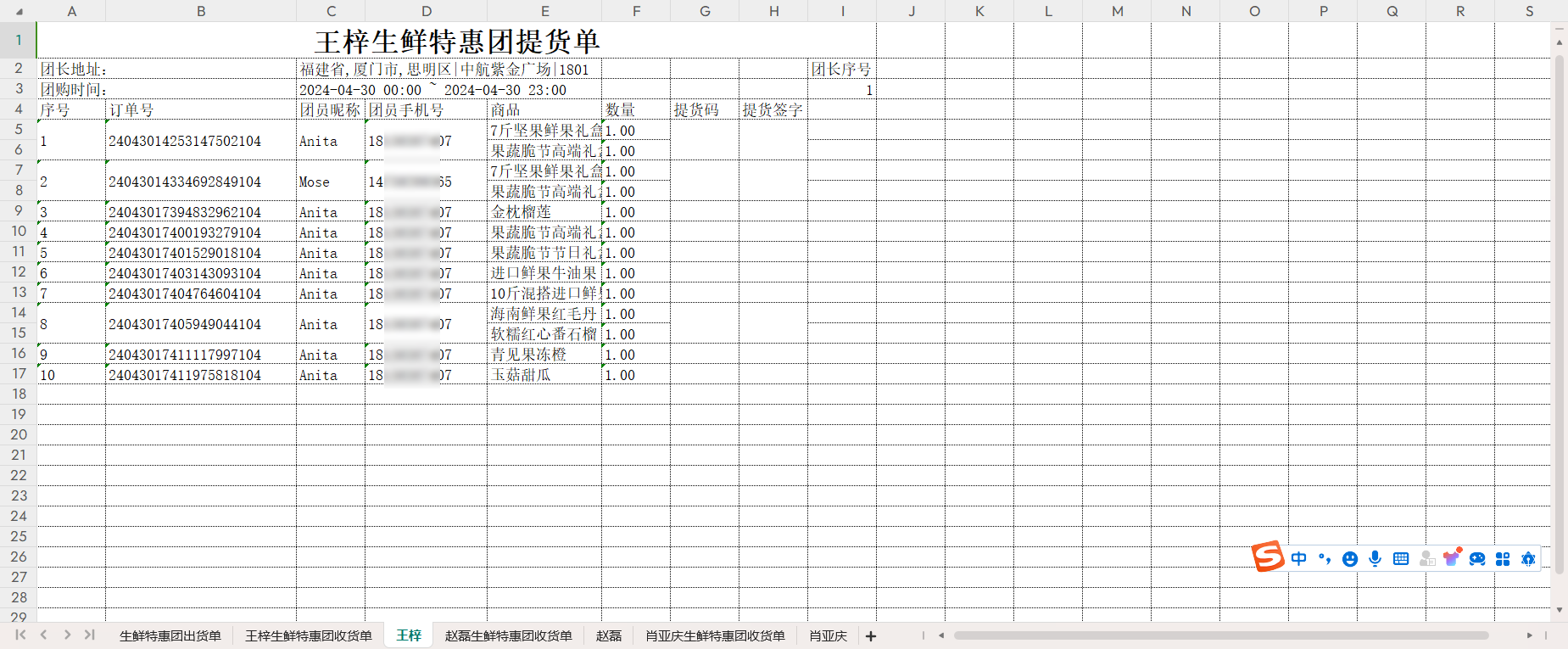Click the Sogou input method logo
The height and width of the screenshot is (649, 1568).
[1268, 557]
